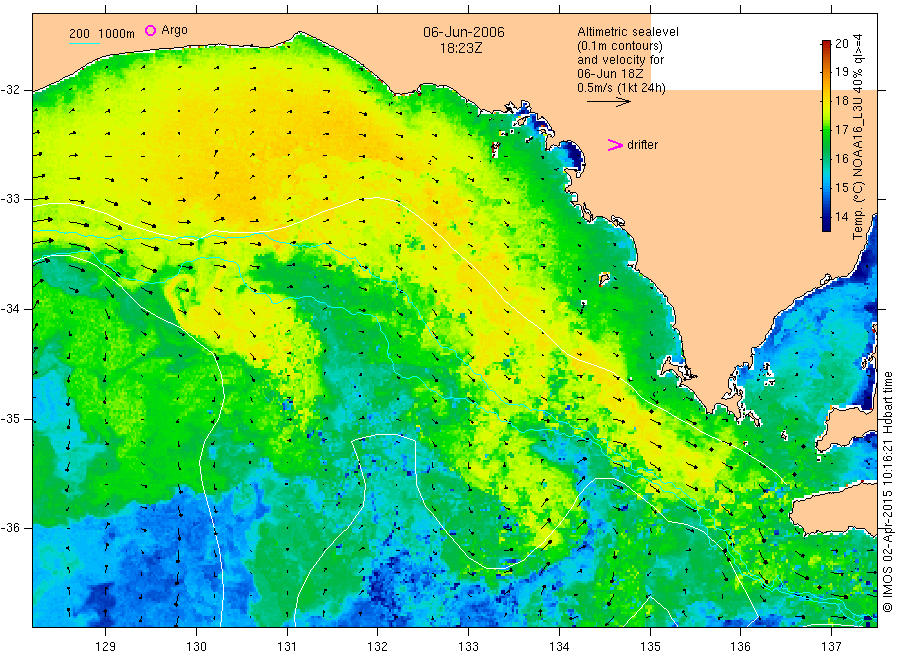The height and width of the screenshot is (660, 900).
Task: Click the 'Argo' legend label
Action: coord(174,30)
